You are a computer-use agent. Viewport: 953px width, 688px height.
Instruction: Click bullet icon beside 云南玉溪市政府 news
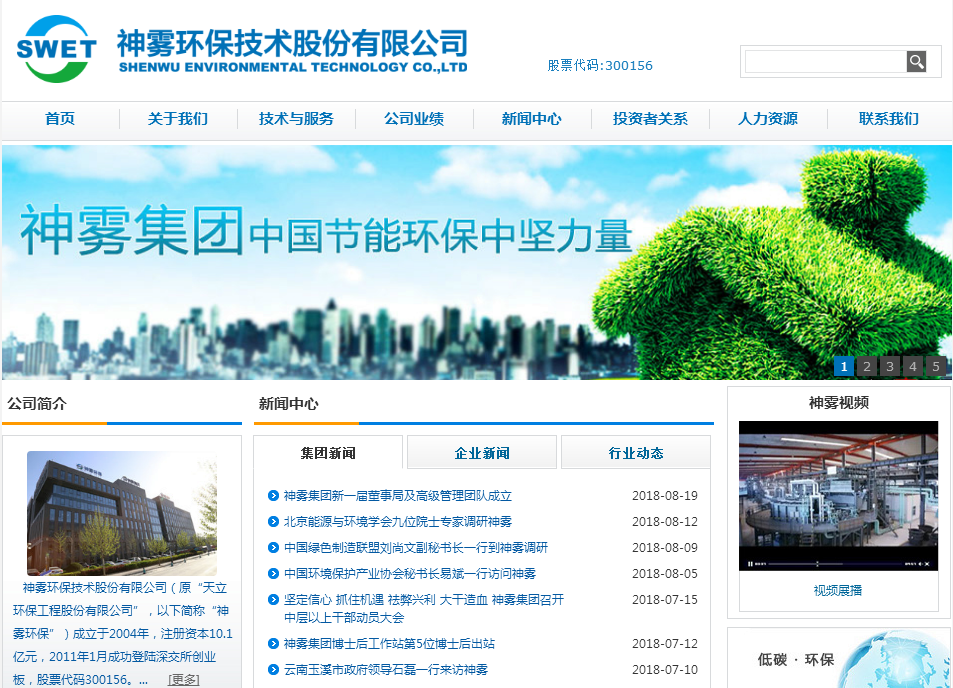coord(274,670)
